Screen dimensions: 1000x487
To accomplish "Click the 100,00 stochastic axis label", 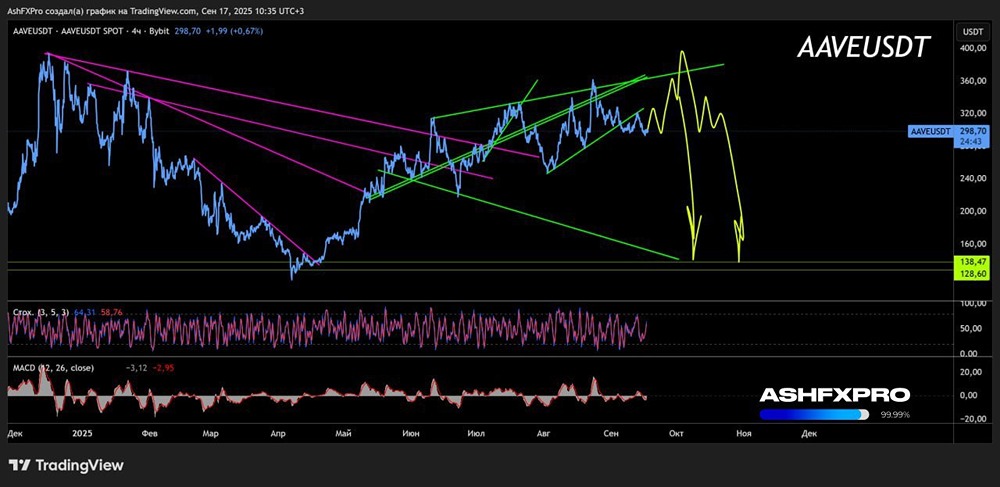I will point(974,304).
